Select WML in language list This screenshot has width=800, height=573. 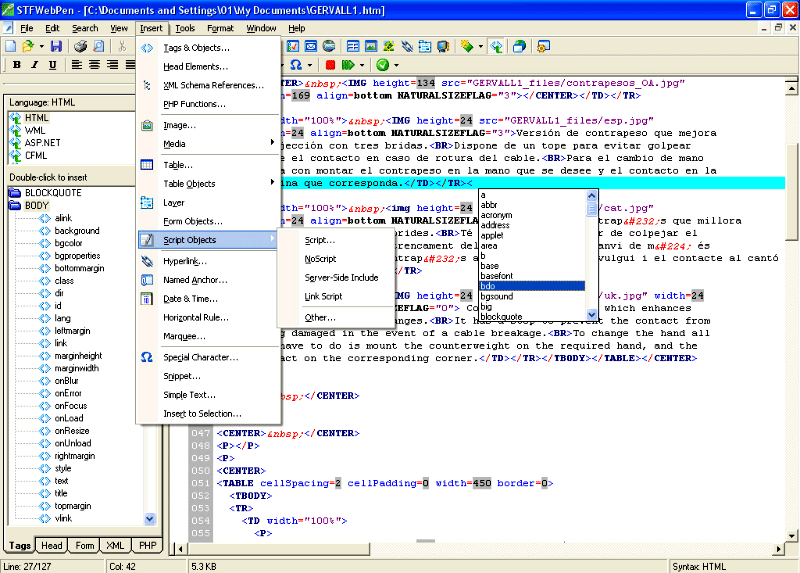(35, 131)
